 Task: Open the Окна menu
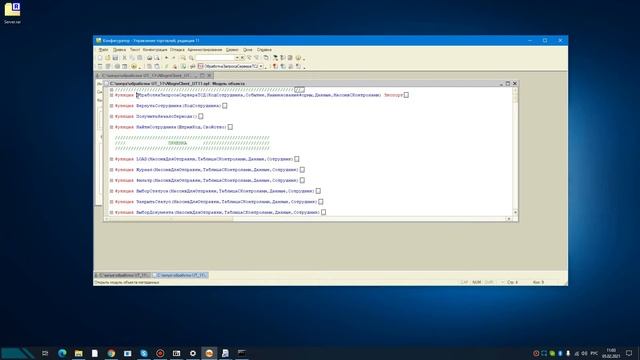click(x=247, y=50)
